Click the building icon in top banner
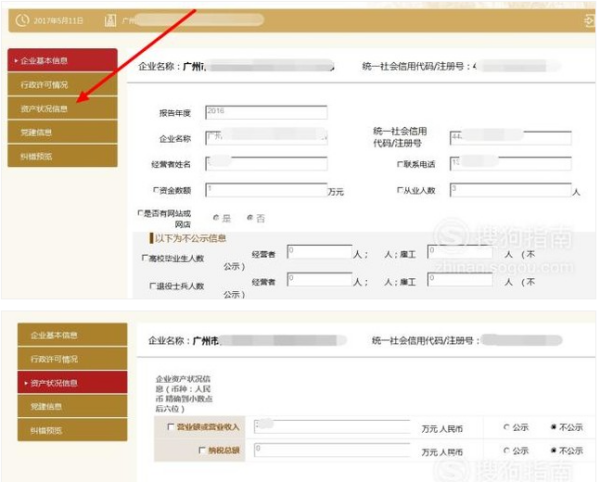Image resolution: width=600 pixels, height=482 pixels. click(x=110, y=20)
